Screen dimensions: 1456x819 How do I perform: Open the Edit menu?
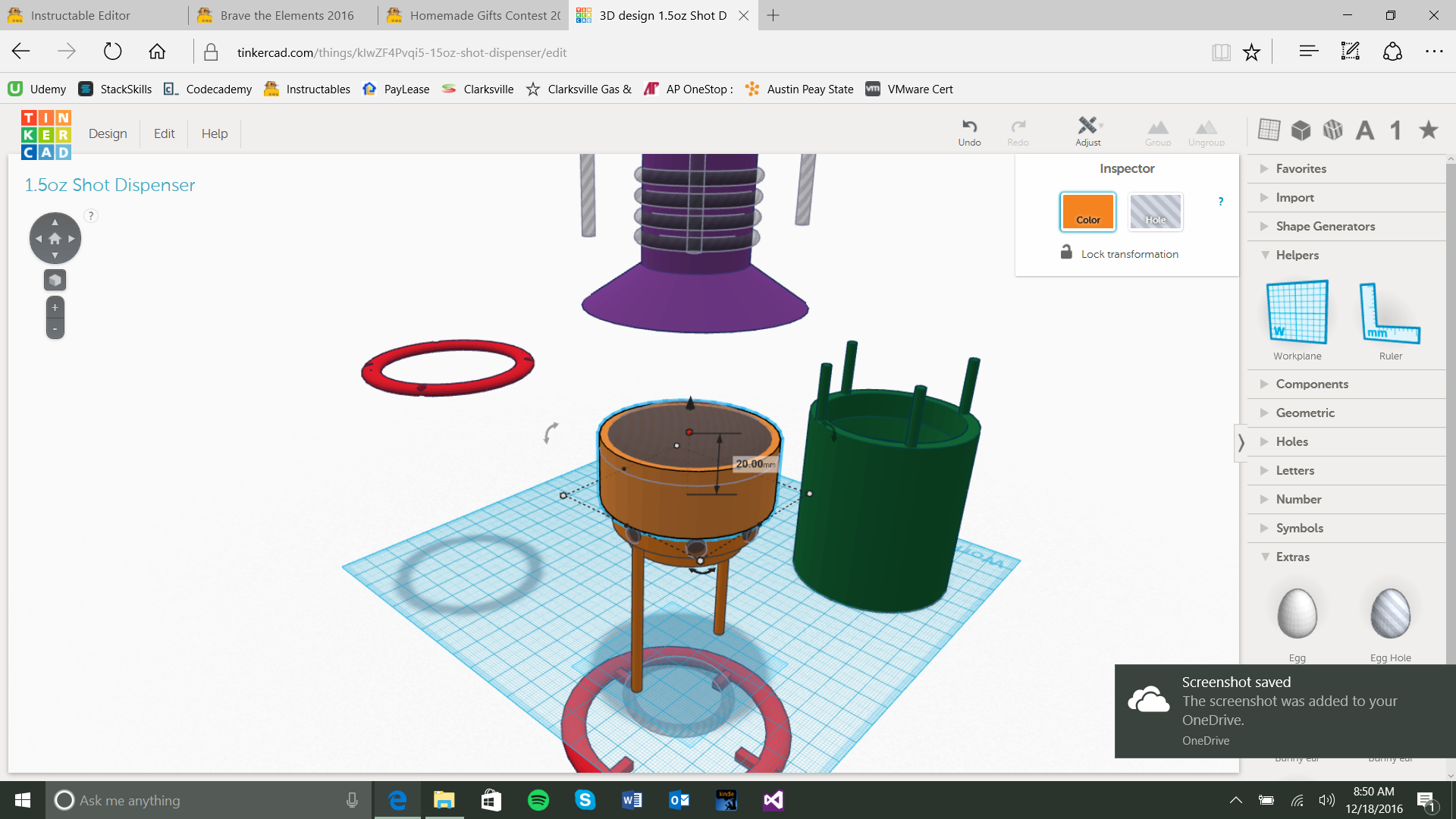(x=164, y=133)
